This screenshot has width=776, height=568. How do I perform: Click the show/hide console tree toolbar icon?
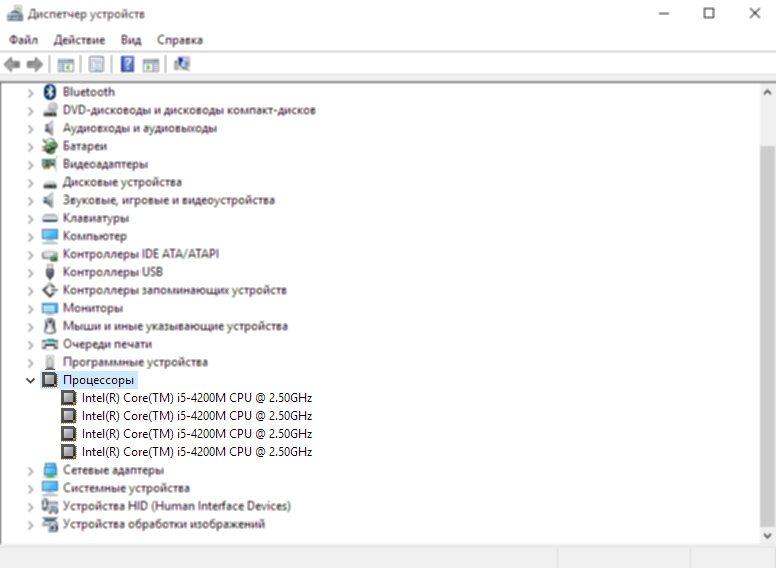(65, 64)
